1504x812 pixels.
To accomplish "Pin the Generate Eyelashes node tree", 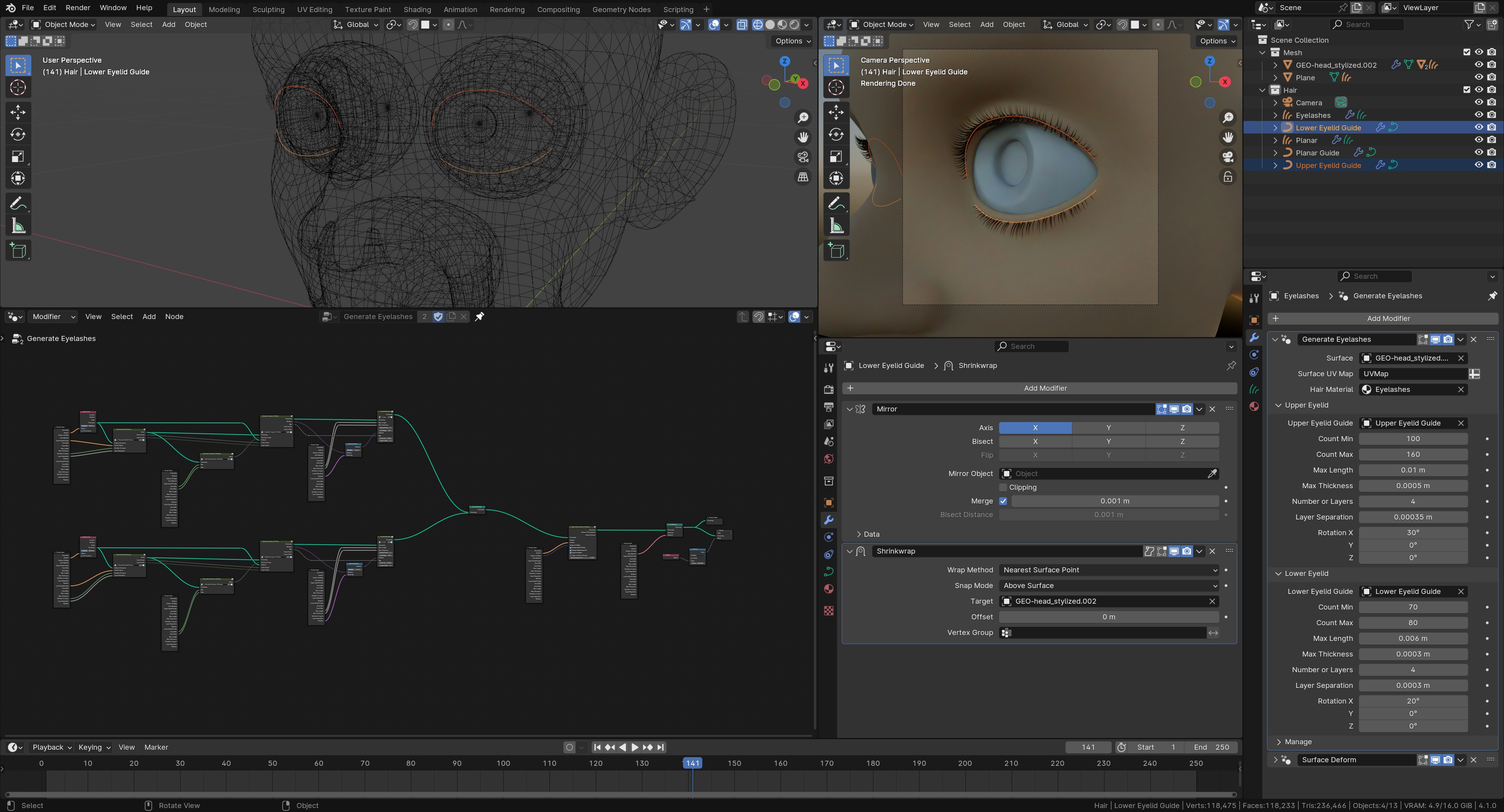I will (x=479, y=316).
